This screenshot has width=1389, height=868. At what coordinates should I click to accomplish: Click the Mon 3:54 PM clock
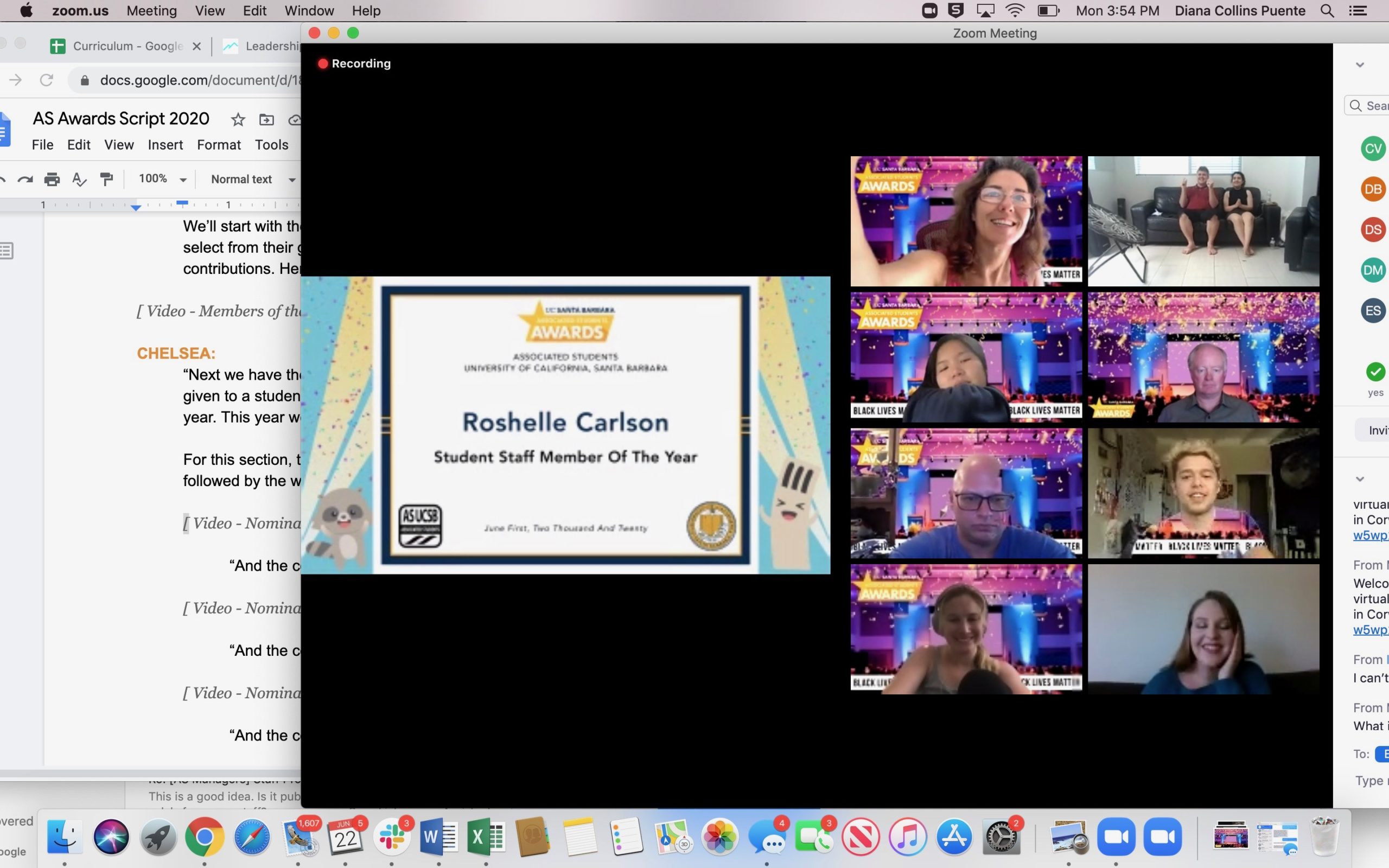(x=1118, y=11)
